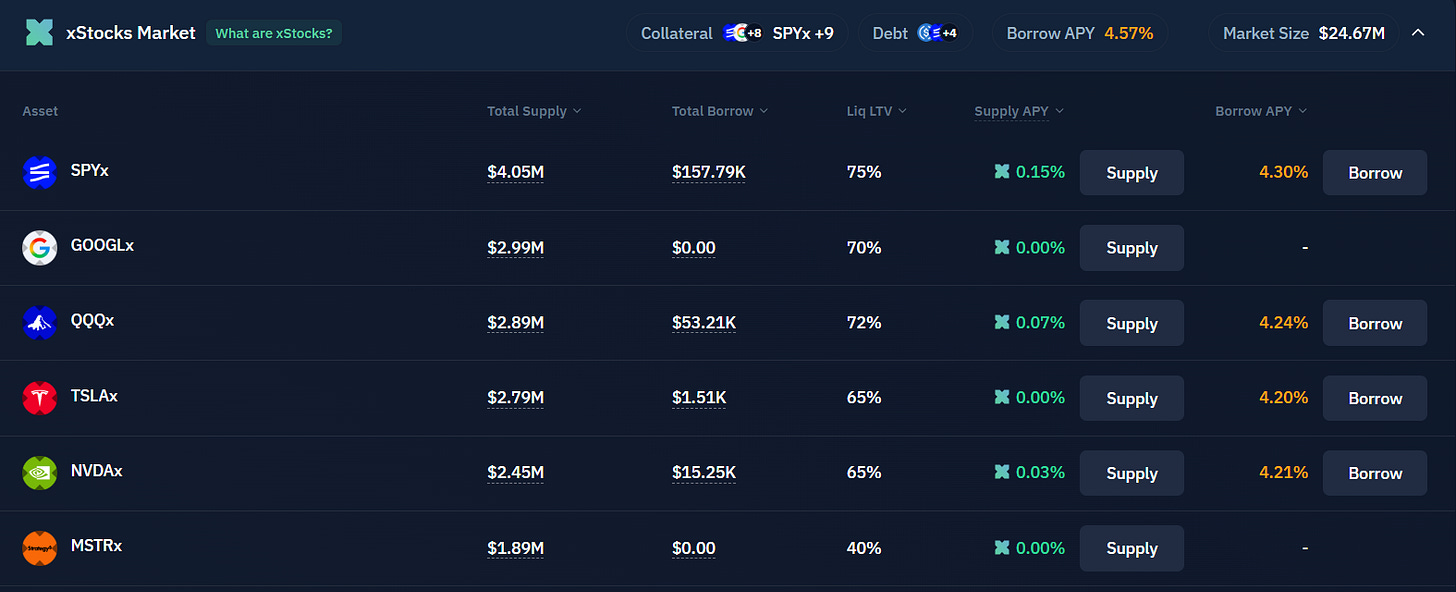This screenshot has height=592, width=1456.
Task: Click the QQQx asset icon
Action: pyautogui.click(x=40, y=323)
